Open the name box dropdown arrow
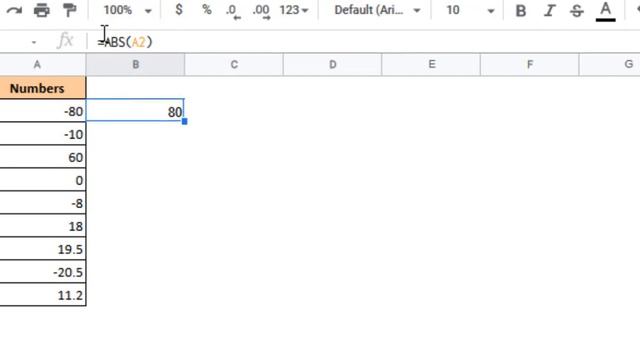The height and width of the screenshot is (360, 640). (34, 42)
